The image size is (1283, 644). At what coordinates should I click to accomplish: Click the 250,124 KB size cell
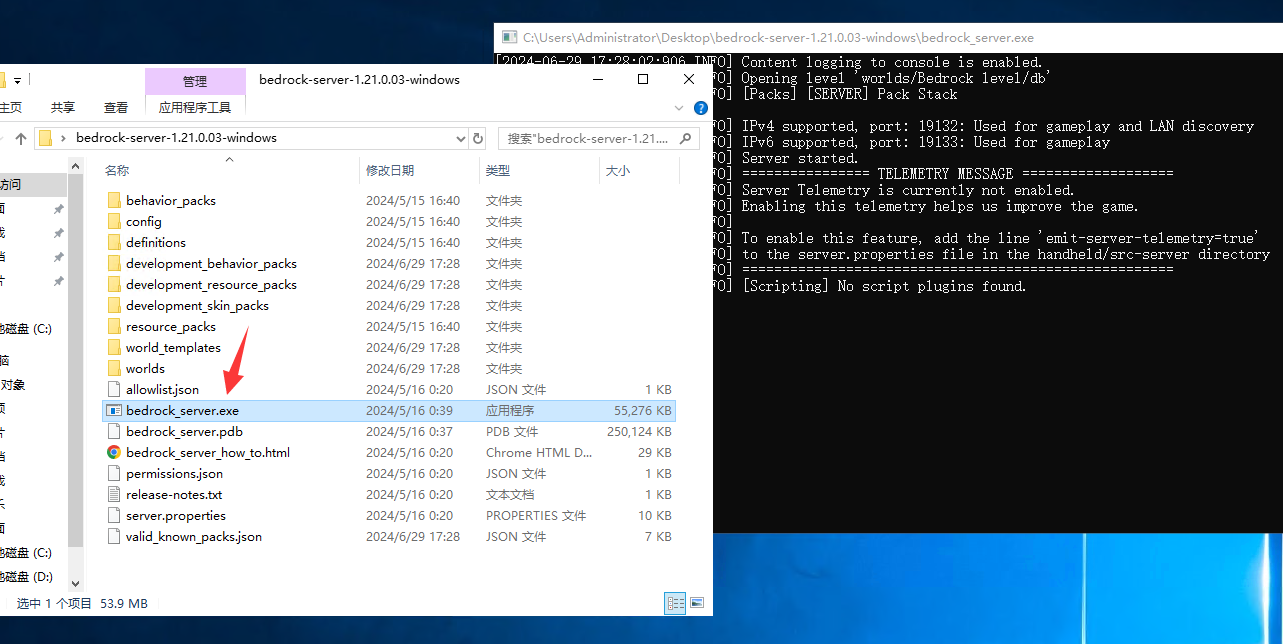(x=639, y=431)
